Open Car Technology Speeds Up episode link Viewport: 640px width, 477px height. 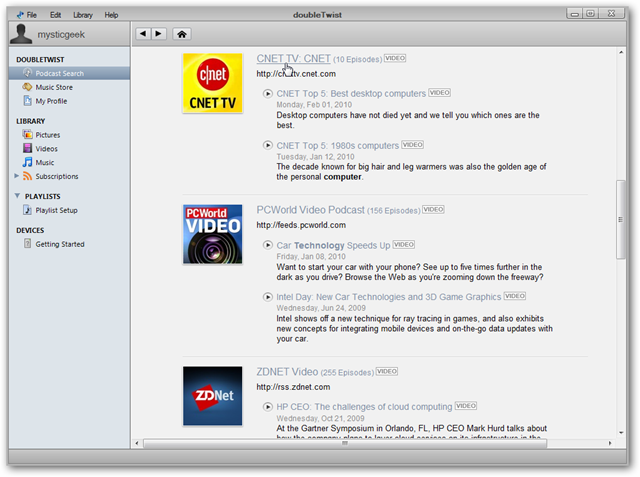point(333,245)
